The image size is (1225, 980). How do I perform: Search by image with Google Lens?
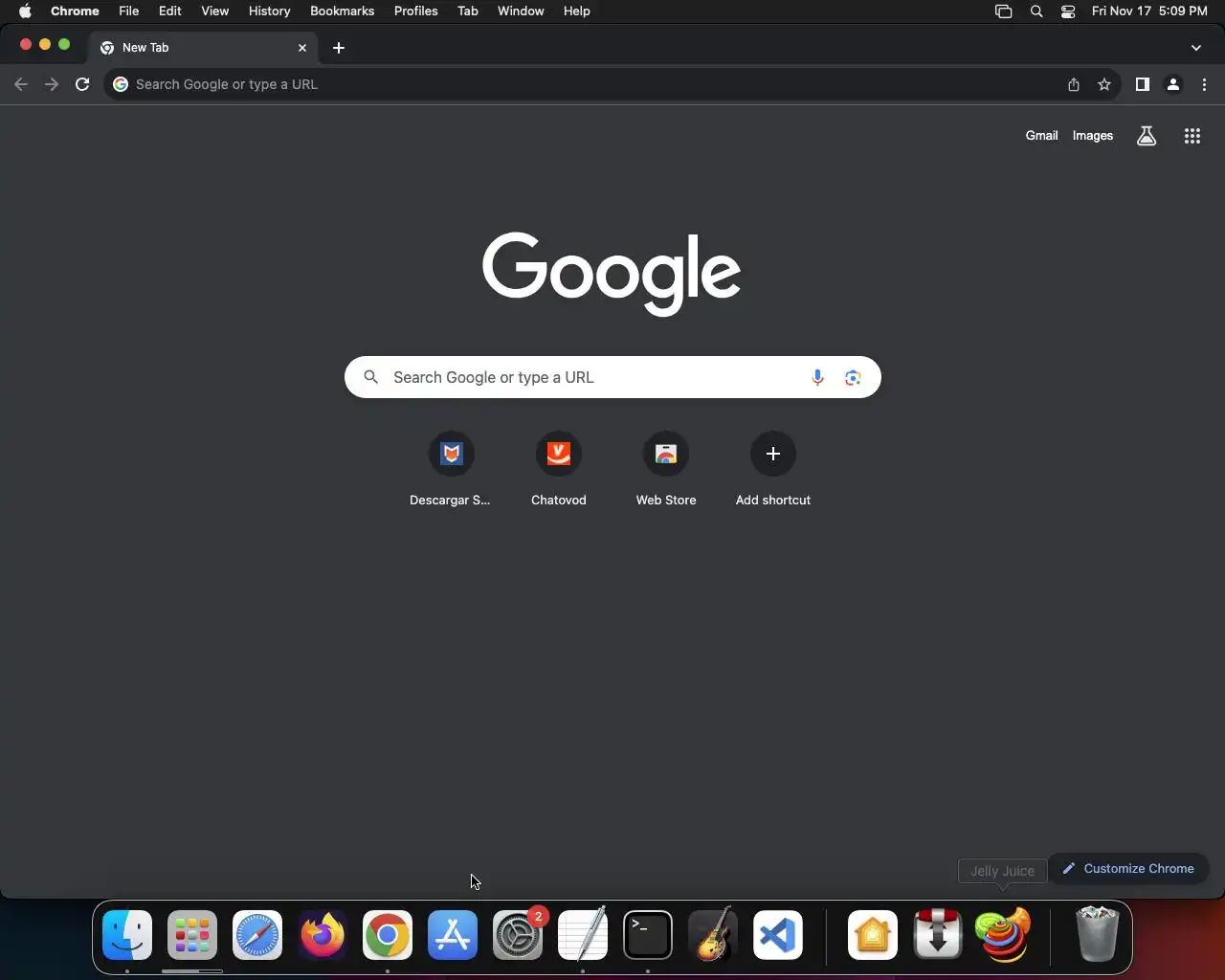[x=853, y=377]
